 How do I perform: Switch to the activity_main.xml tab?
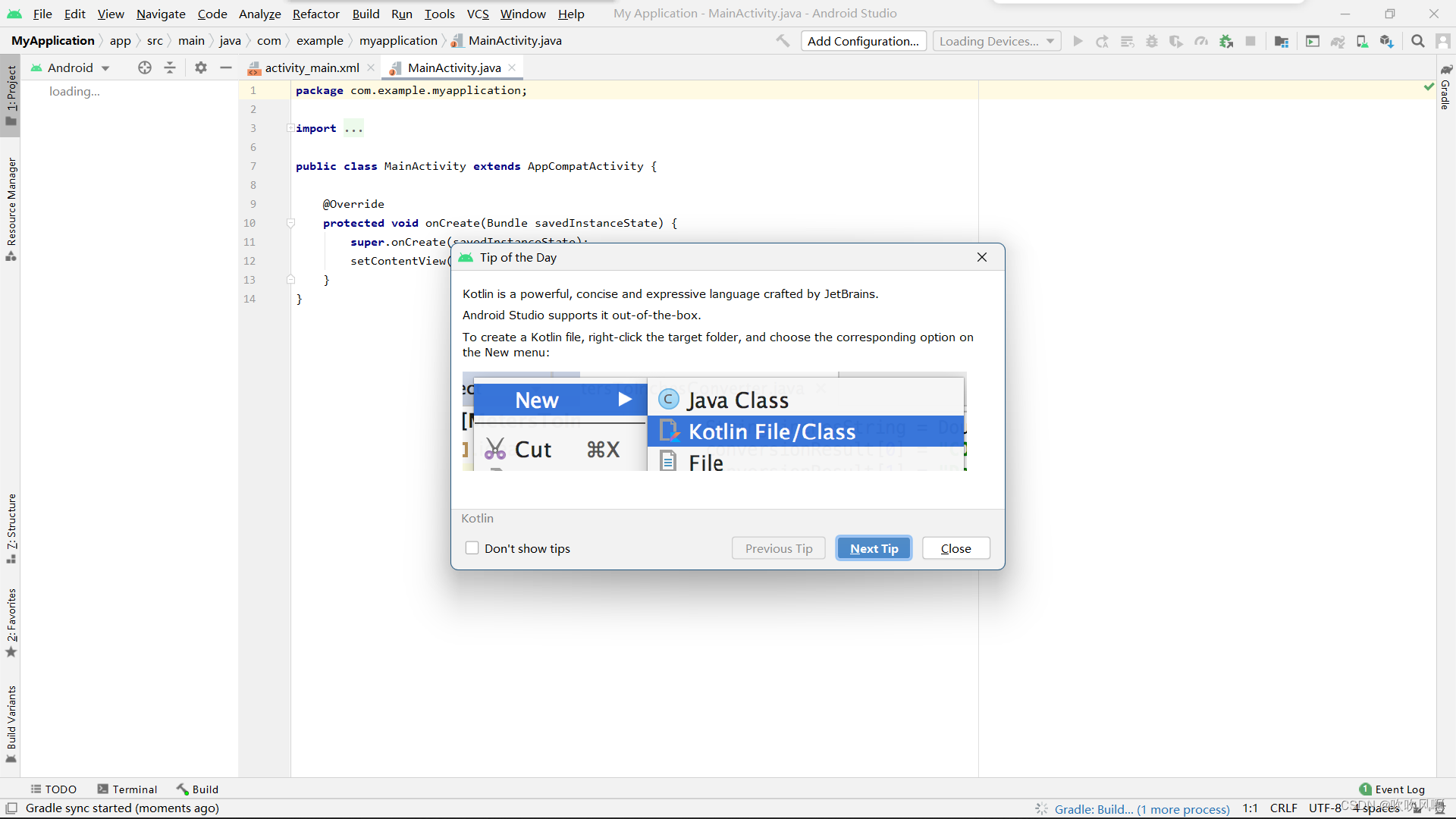(x=312, y=67)
